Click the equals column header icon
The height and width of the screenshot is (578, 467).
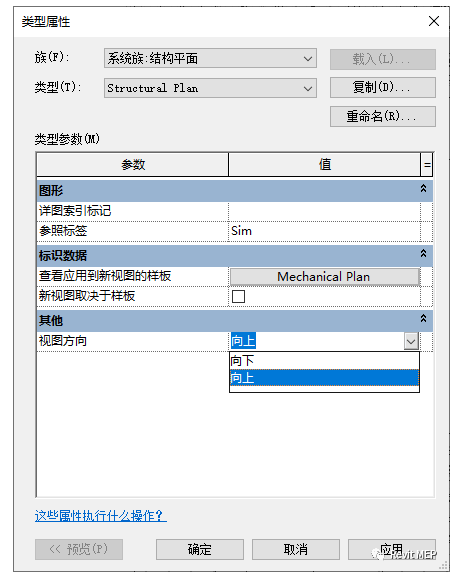(427, 164)
